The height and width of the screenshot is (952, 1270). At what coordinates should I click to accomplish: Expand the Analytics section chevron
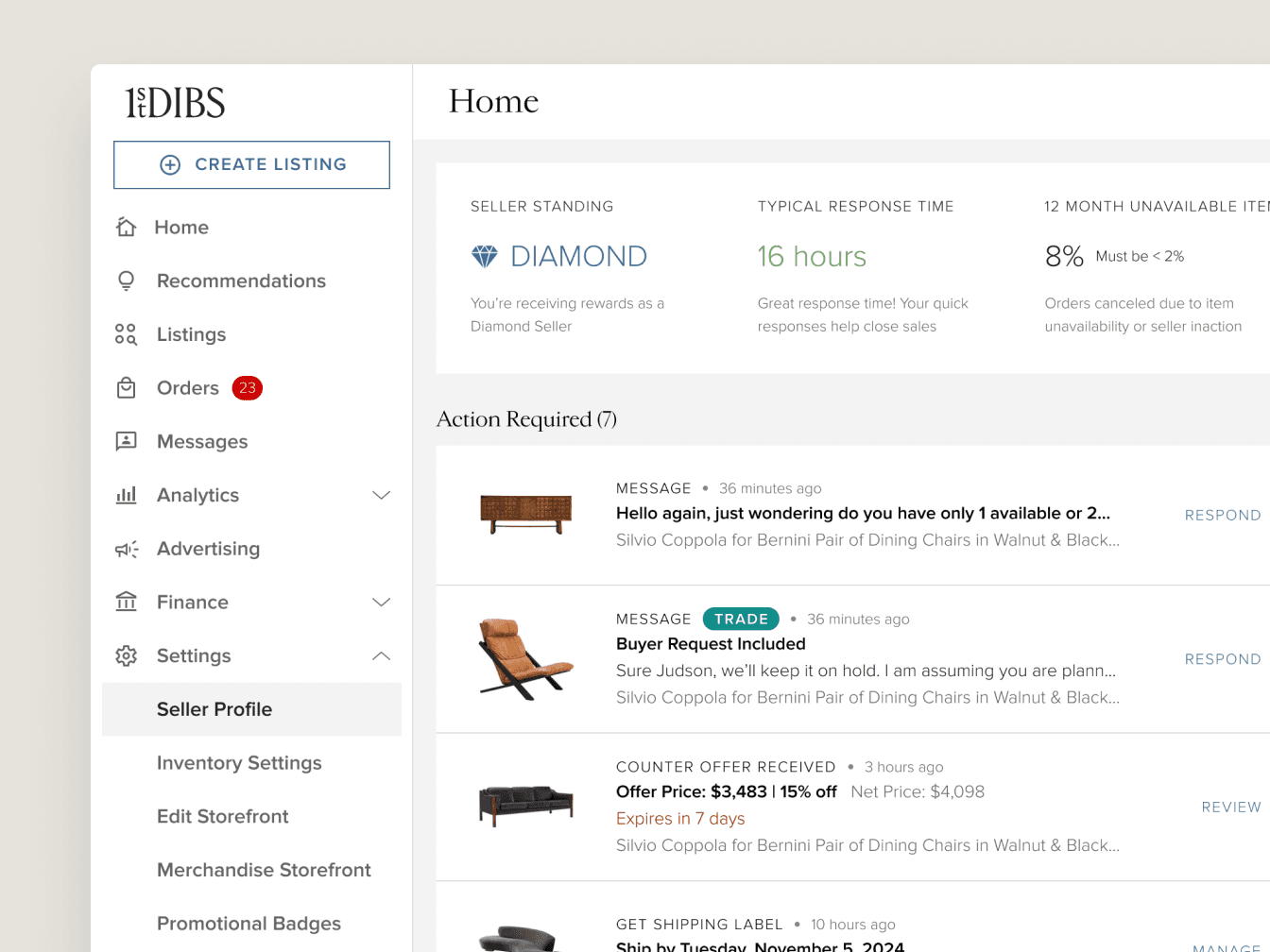pos(381,495)
